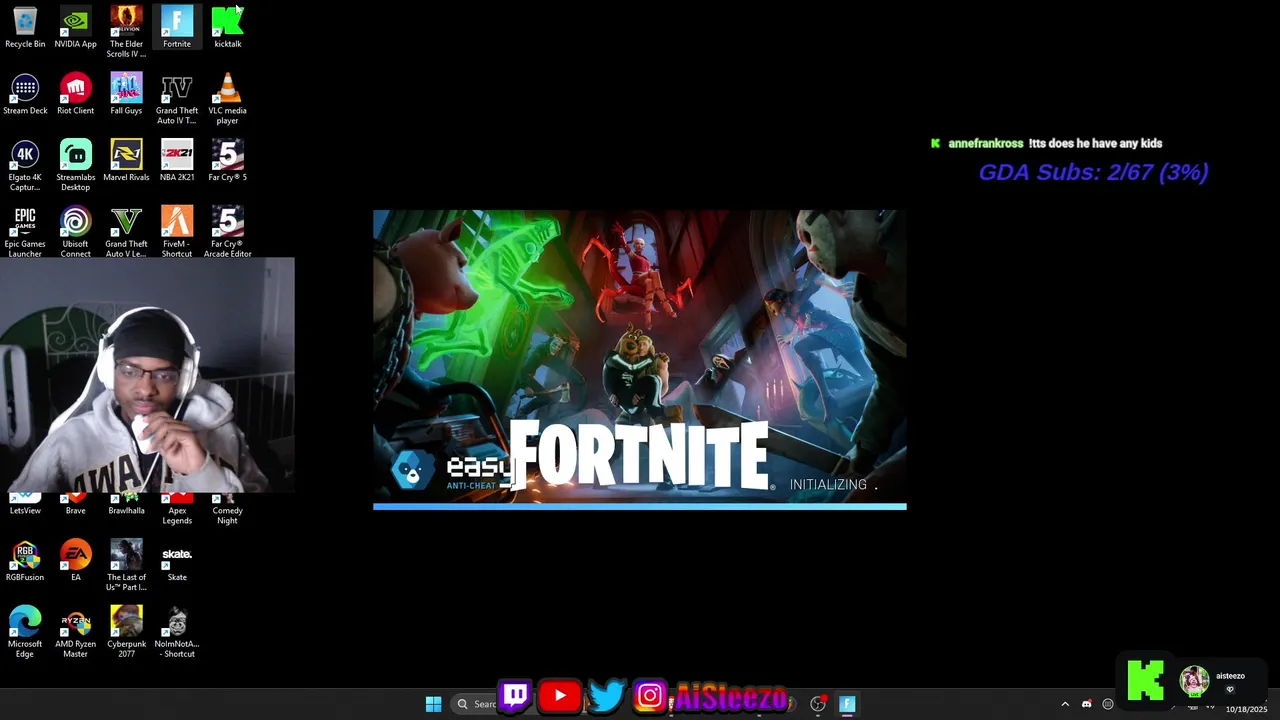Open the Grand Theft Auto IV shortcut
The width and height of the screenshot is (1280, 720).
pyautogui.click(x=177, y=99)
